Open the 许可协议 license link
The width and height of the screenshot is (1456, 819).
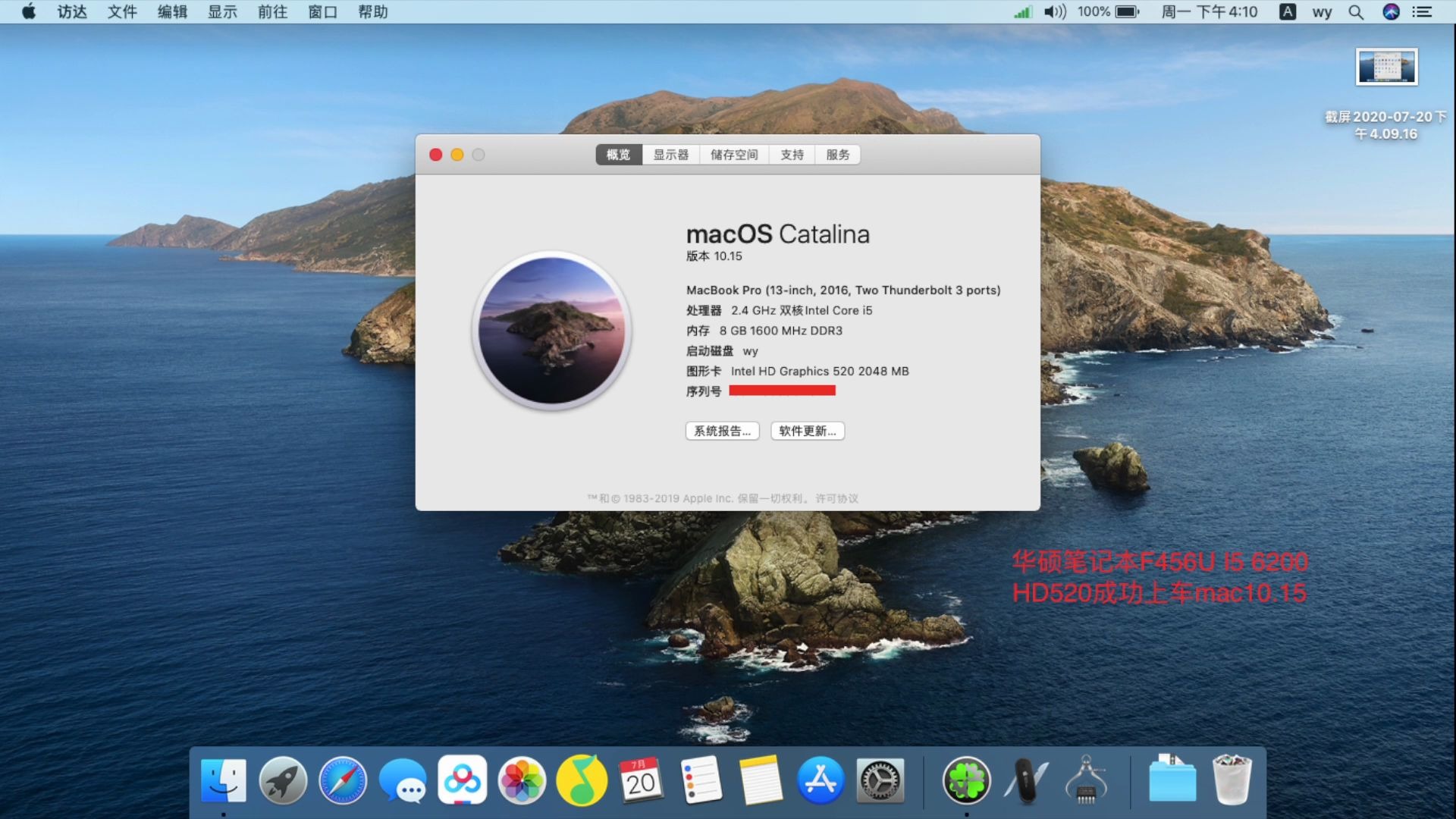tap(837, 498)
